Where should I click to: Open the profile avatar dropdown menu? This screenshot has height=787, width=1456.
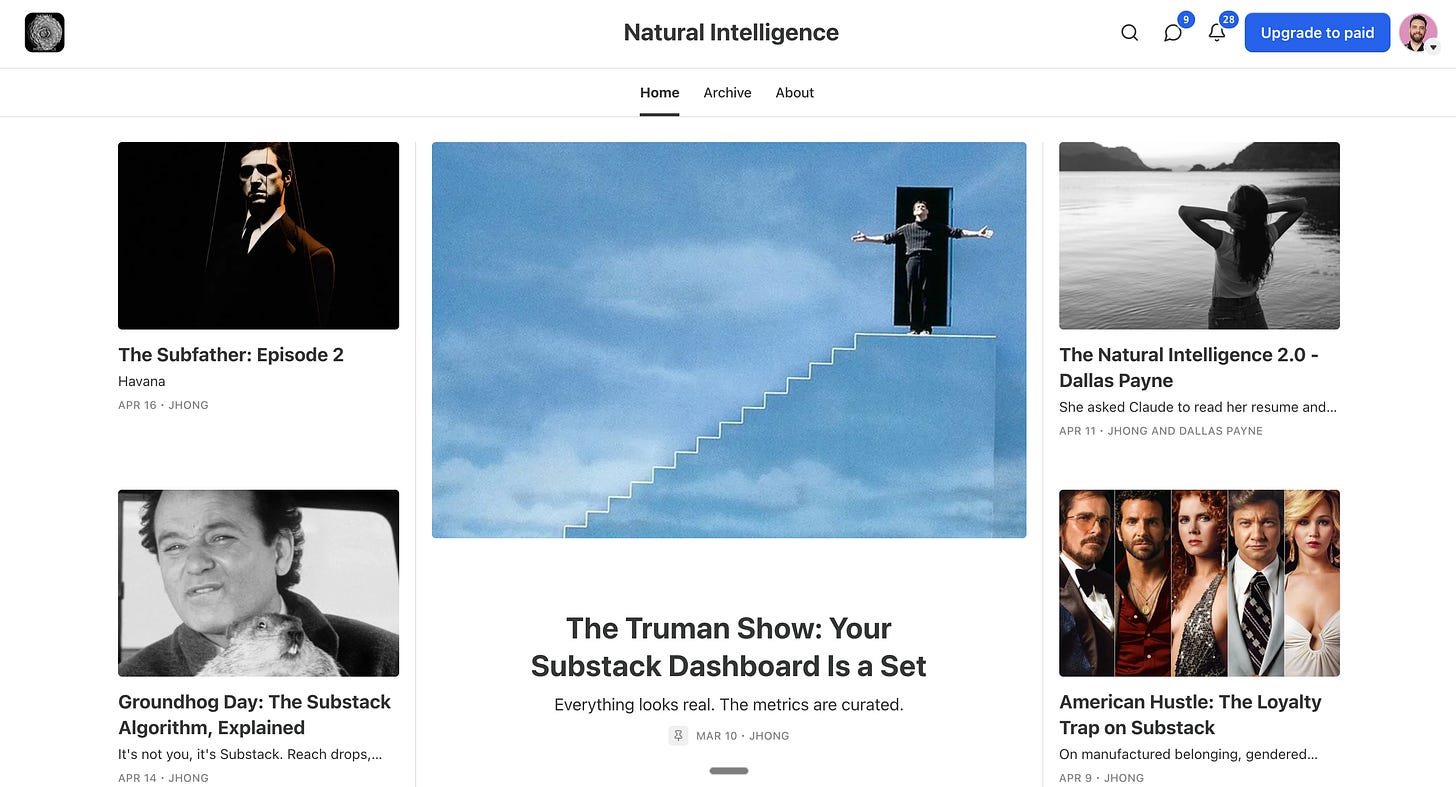(x=1419, y=33)
